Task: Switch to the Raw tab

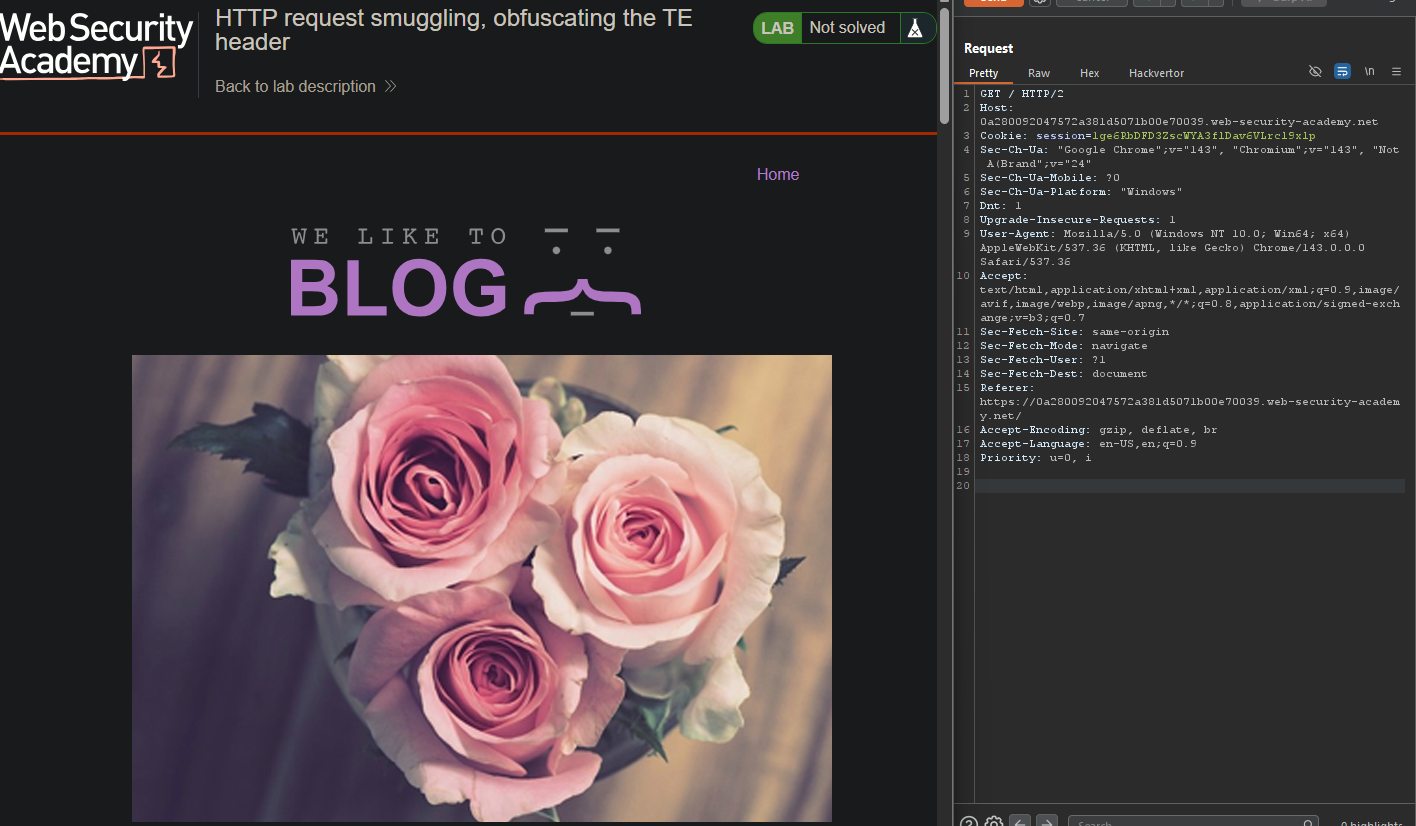Action: [x=1039, y=73]
